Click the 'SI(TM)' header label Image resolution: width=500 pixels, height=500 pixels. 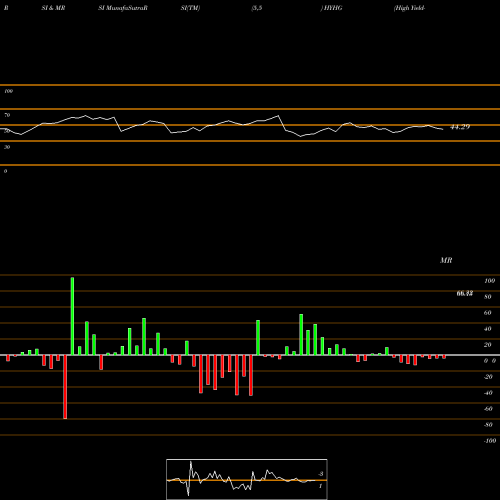(x=190, y=8)
